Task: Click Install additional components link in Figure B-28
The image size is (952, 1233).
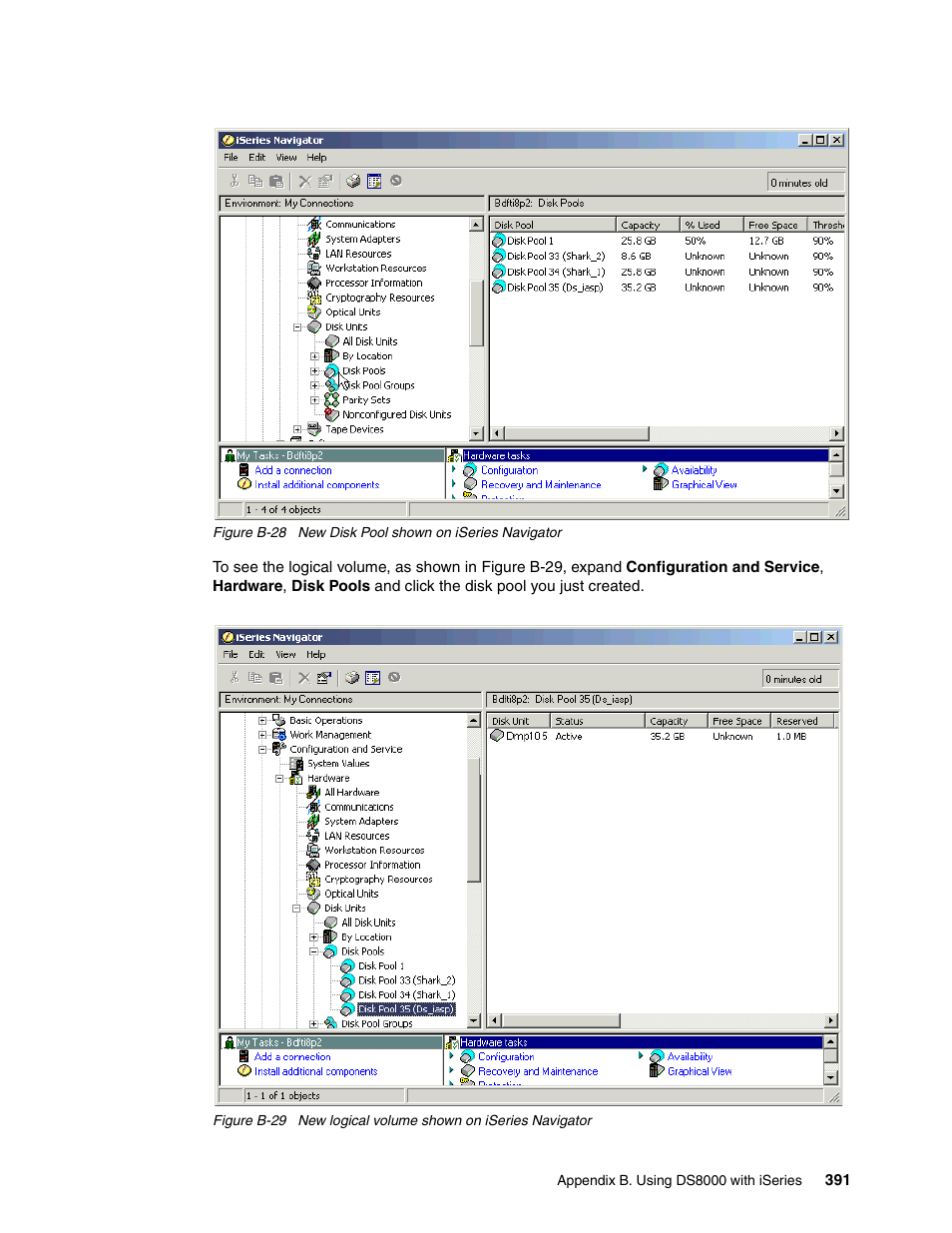Action: point(317,485)
